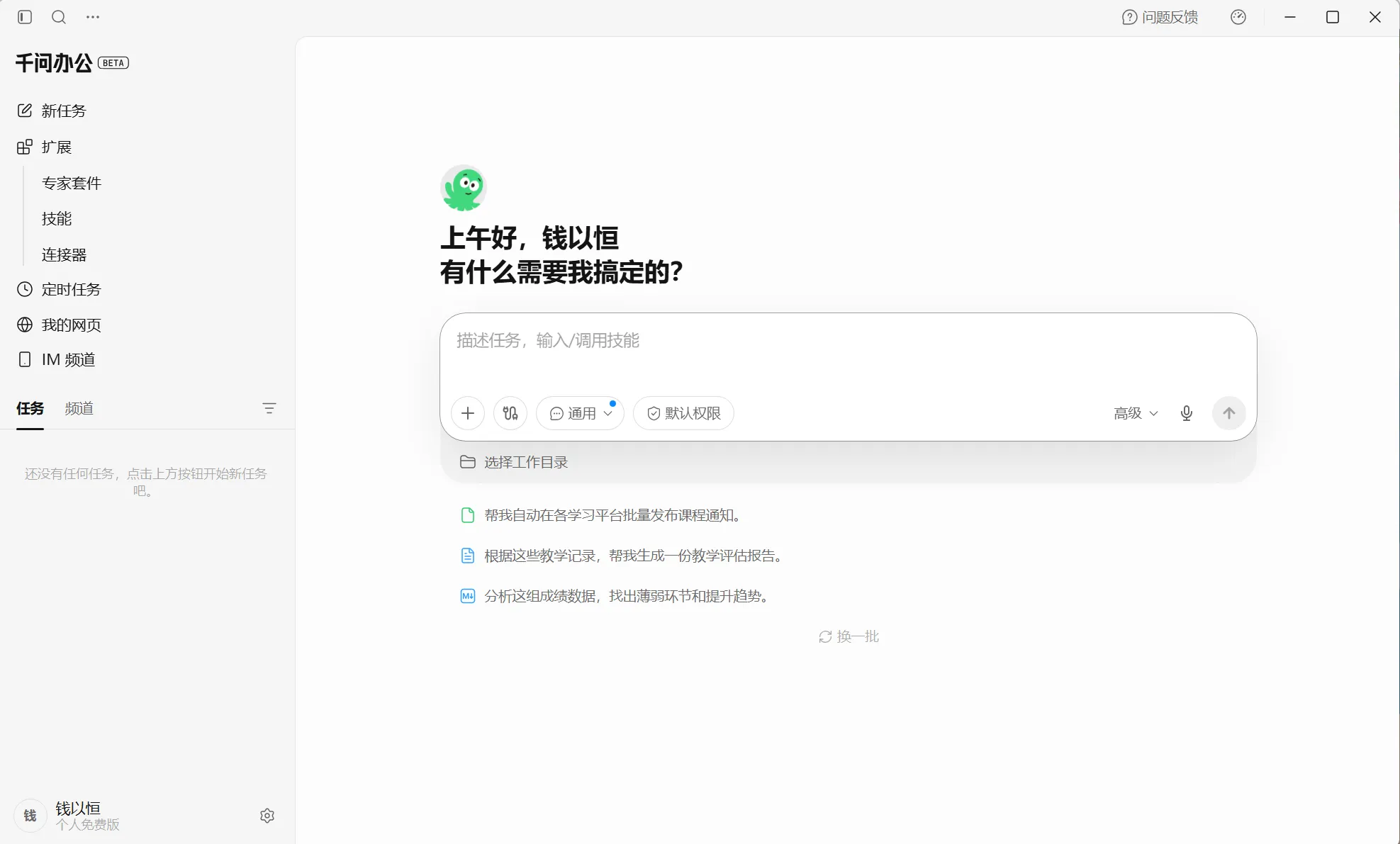Viewport: 1400px width, 844px height.
Task: Click 问题反馈 feedback link
Action: point(1160,17)
